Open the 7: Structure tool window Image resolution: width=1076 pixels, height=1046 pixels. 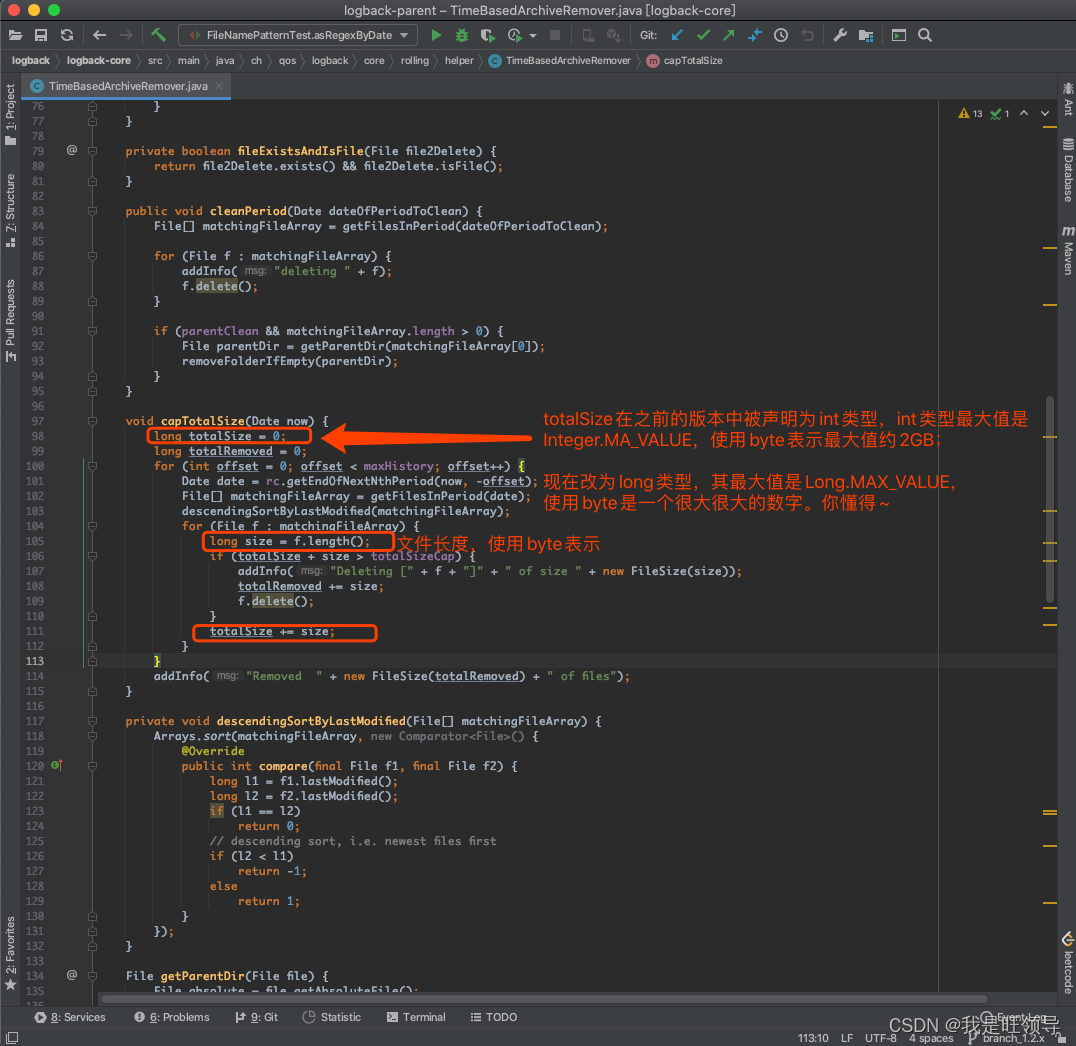(10, 209)
